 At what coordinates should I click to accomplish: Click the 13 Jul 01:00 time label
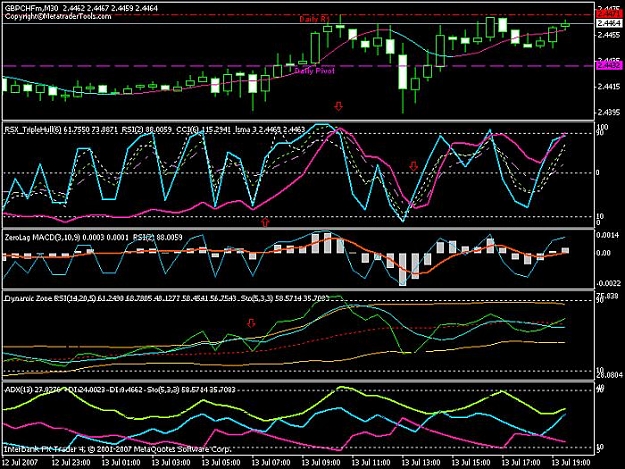[121, 463]
